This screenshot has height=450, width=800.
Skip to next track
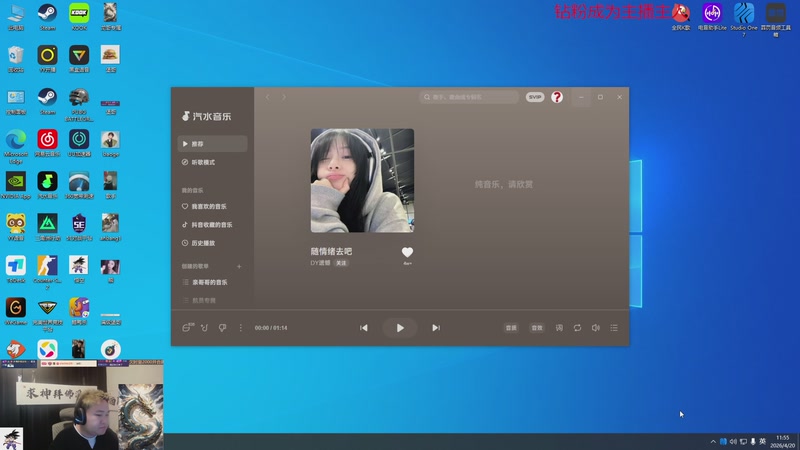click(436, 328)
